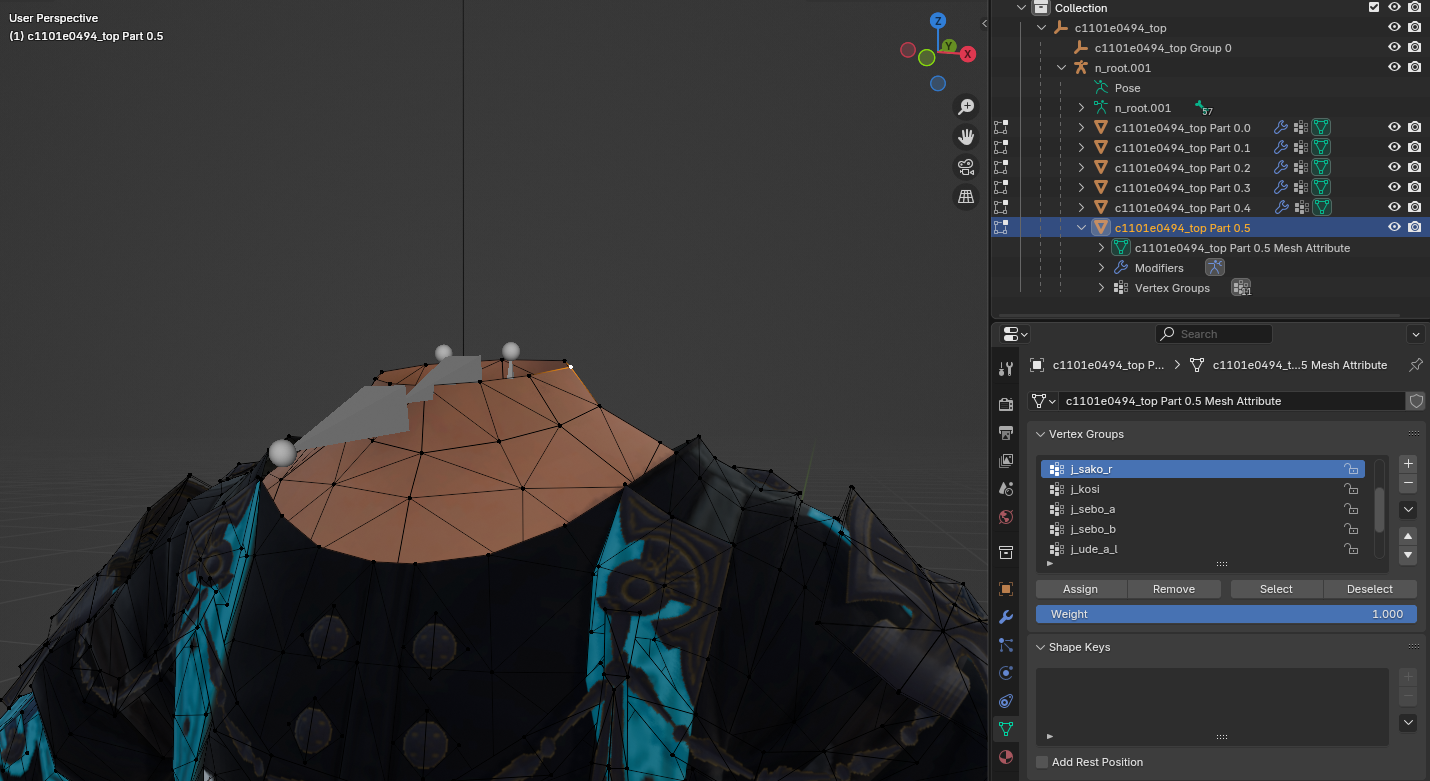Click the red X axis on gizmo
The height and width of the screenshot is (781, 1430).
click(x=967, y=54)
